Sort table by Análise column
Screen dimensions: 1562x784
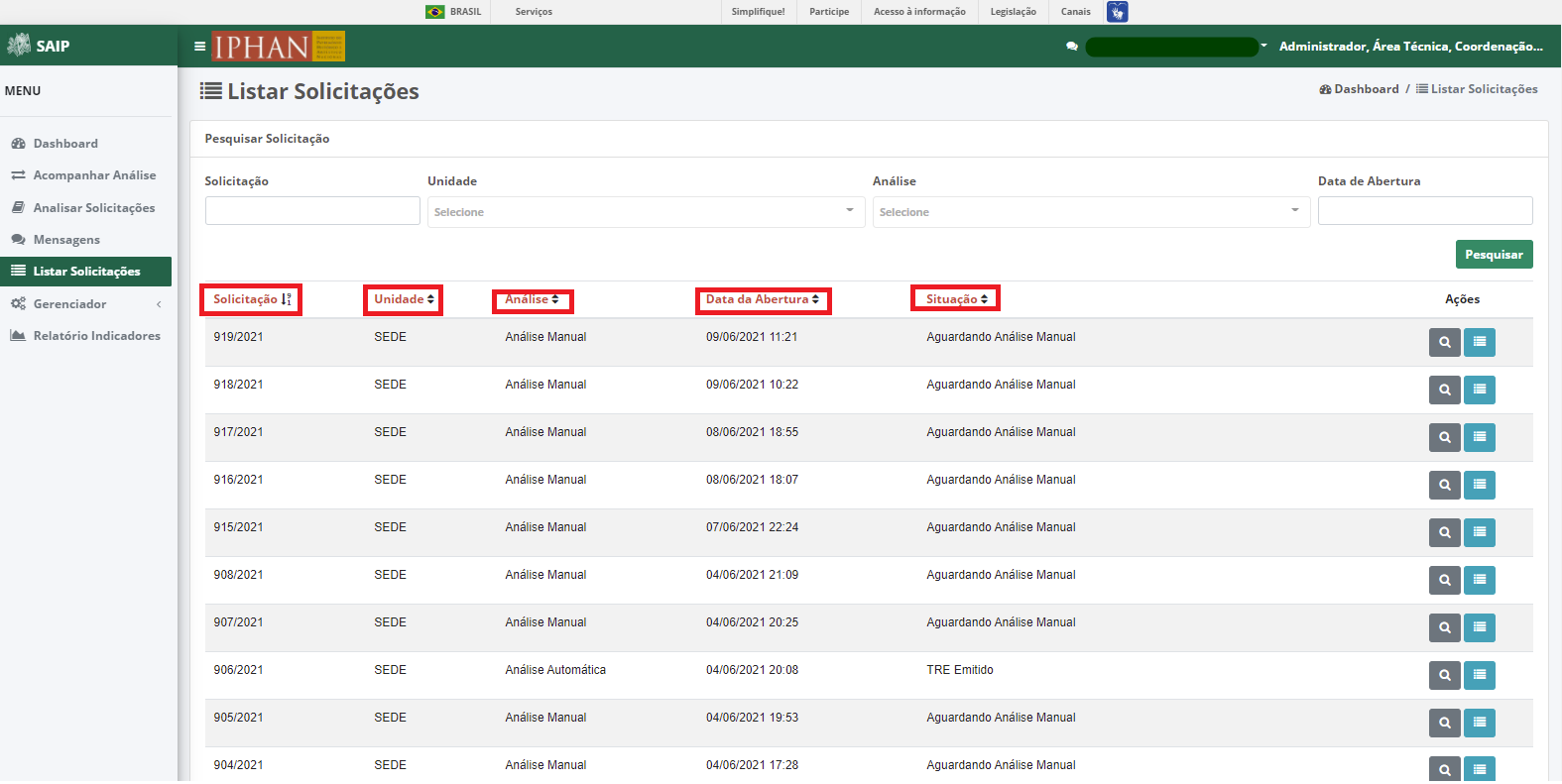click(x=533, y=299)
